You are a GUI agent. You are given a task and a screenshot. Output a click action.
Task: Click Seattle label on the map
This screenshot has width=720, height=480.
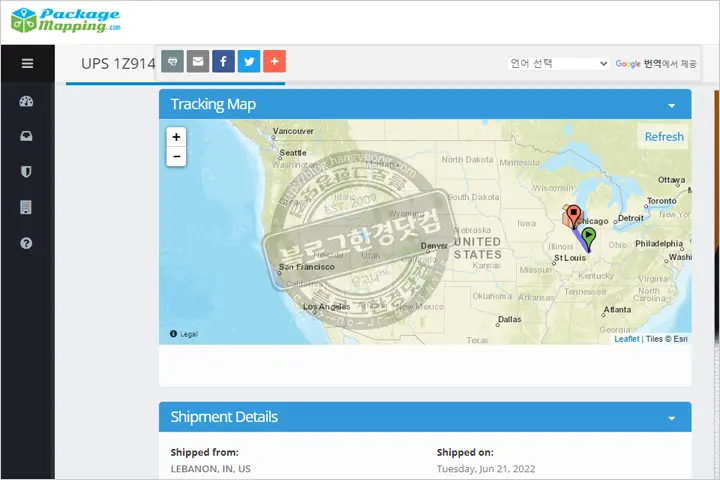[x=292, y=152]
